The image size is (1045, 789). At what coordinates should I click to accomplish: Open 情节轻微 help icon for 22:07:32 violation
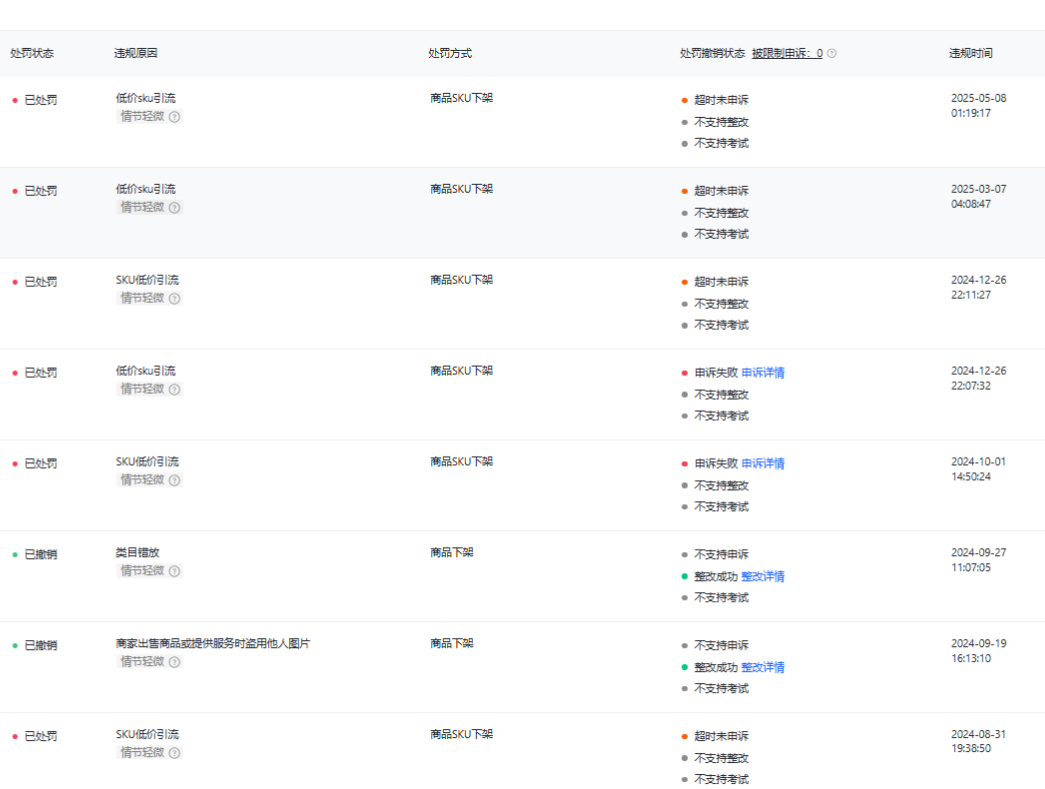point(174,390)
